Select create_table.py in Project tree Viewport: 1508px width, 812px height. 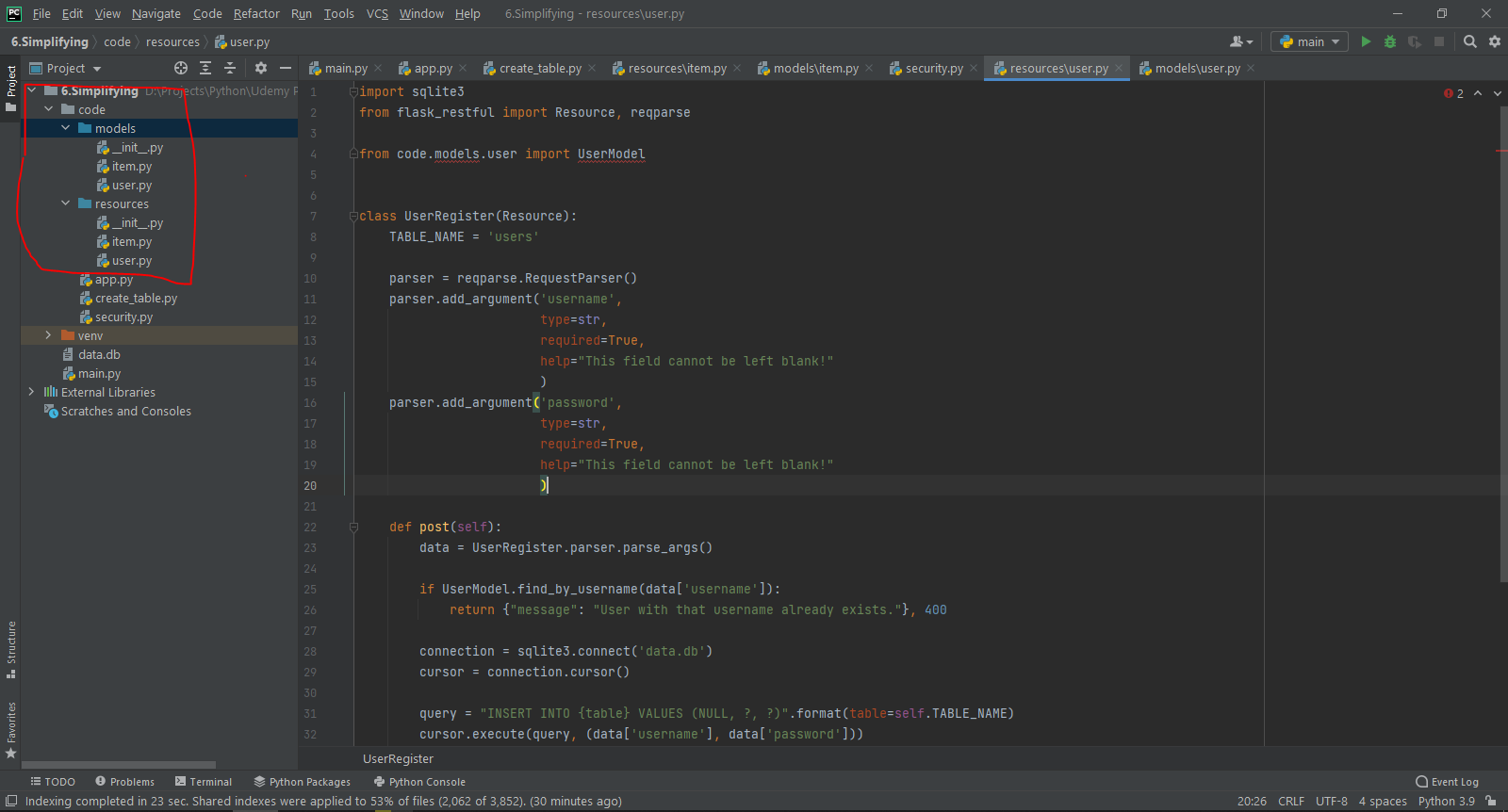(x=136, y=299)
